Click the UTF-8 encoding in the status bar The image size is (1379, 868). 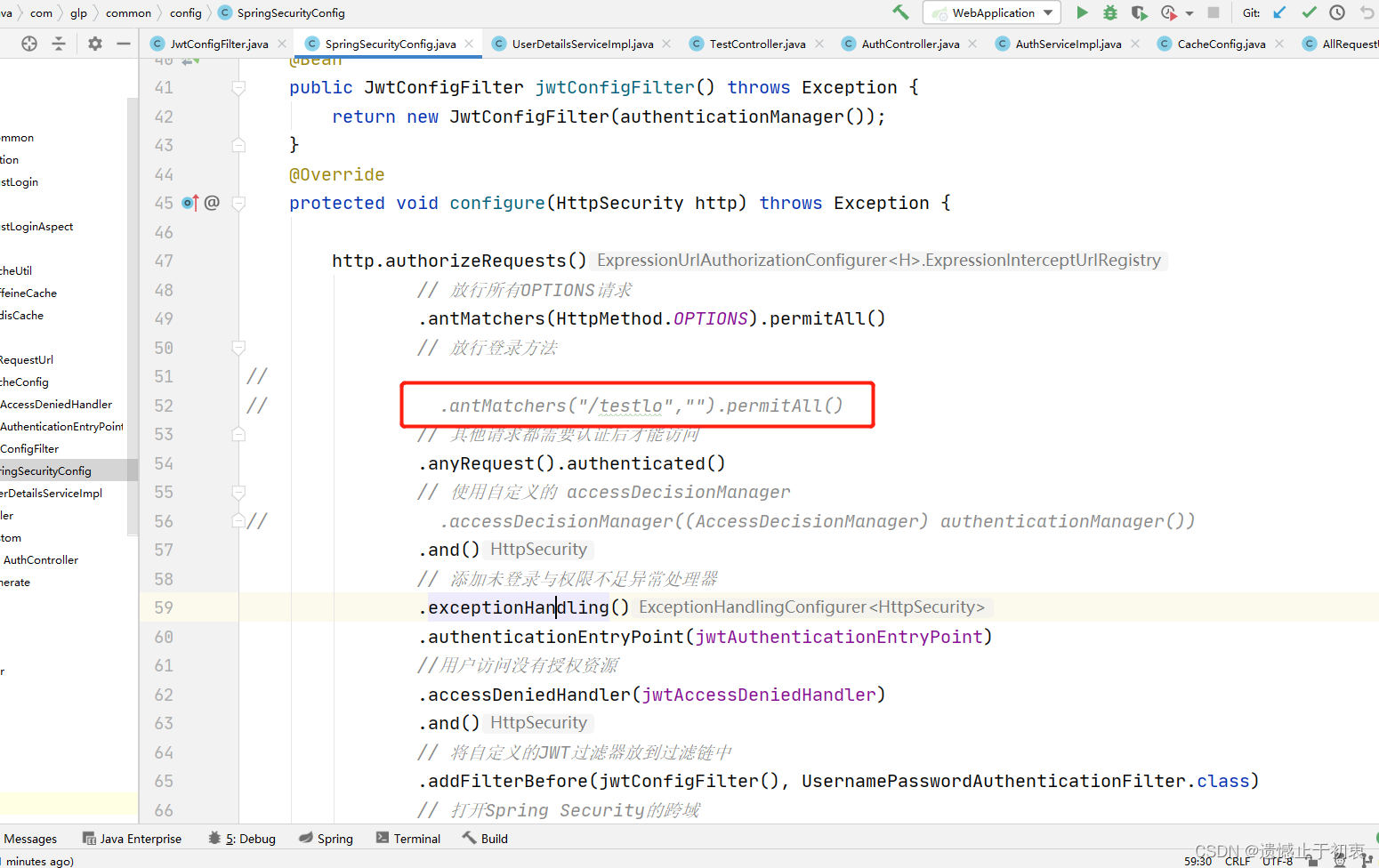[x=1278, y=861]
